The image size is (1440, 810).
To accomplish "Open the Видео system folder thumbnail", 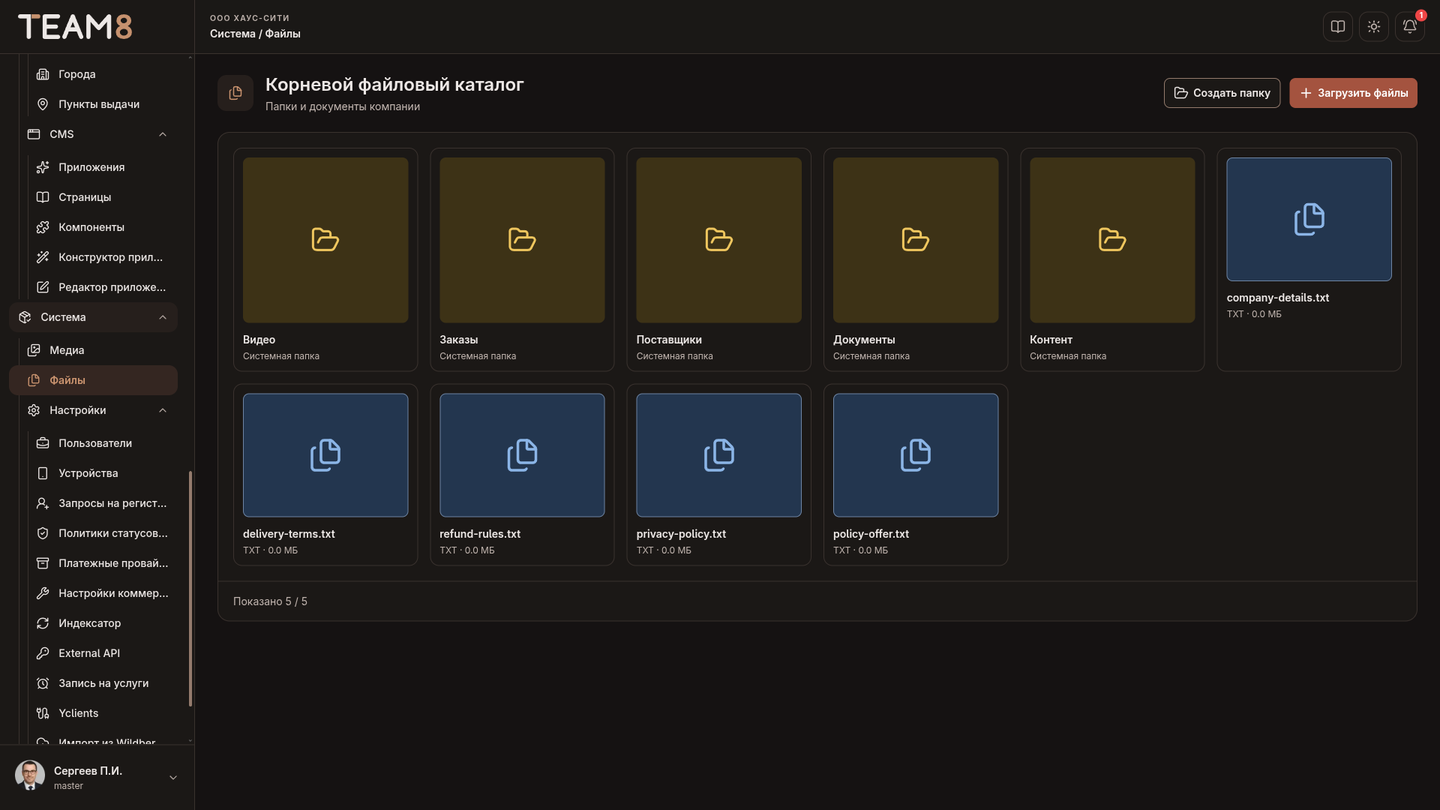I will point(325,240).
